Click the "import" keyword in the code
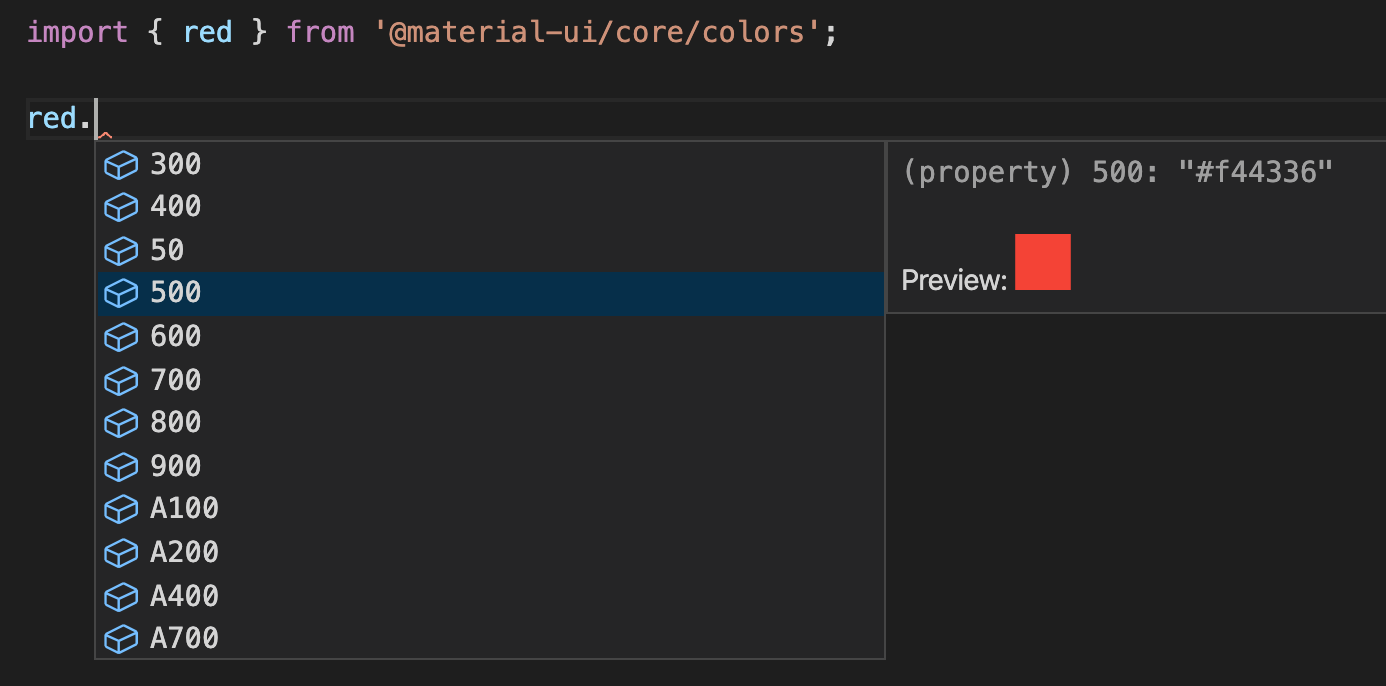The width and height of the screenshot is (1386, 686). tap(77, 32)
